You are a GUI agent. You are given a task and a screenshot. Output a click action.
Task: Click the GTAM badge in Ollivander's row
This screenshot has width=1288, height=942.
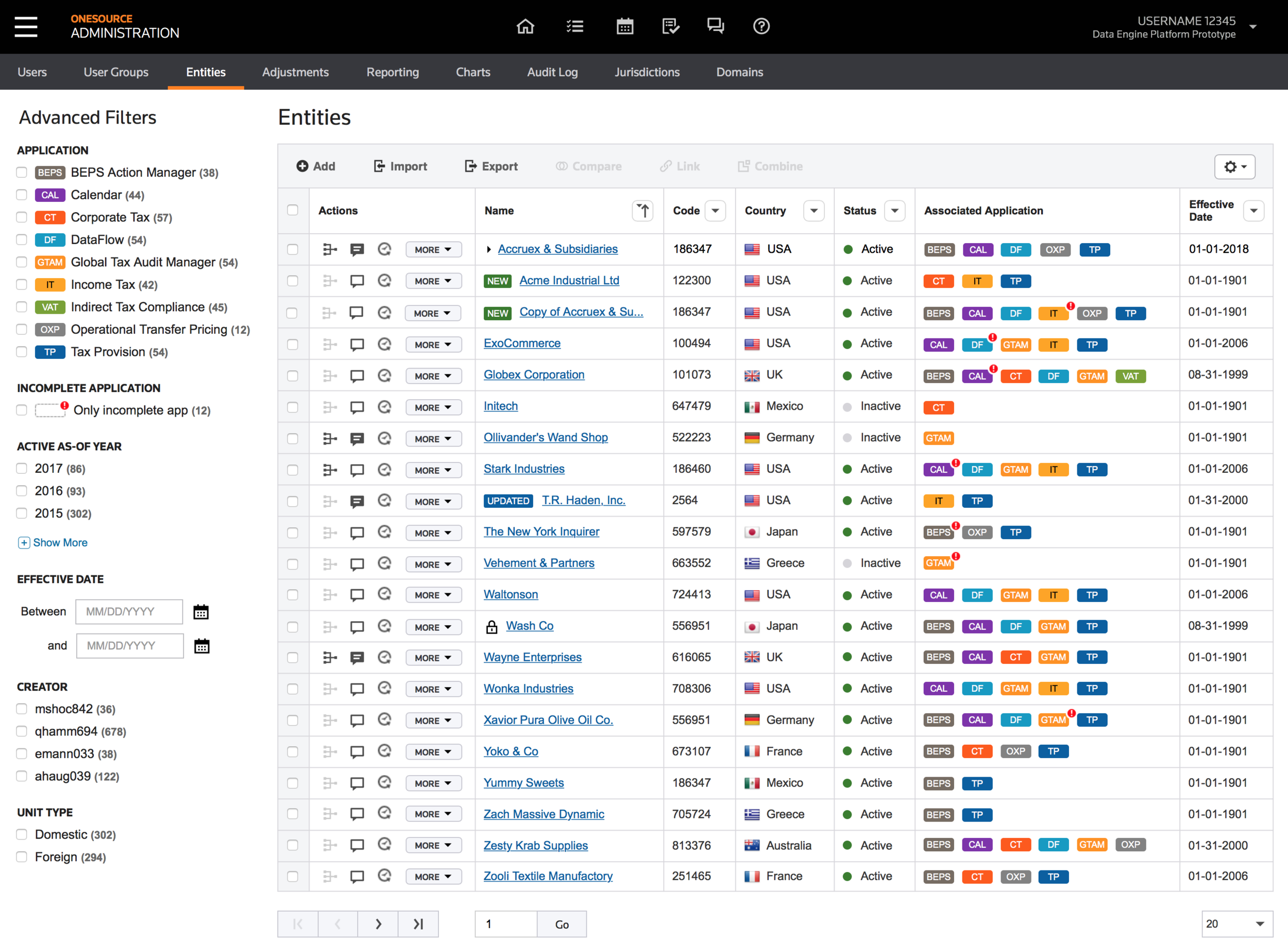coord(938,438)
